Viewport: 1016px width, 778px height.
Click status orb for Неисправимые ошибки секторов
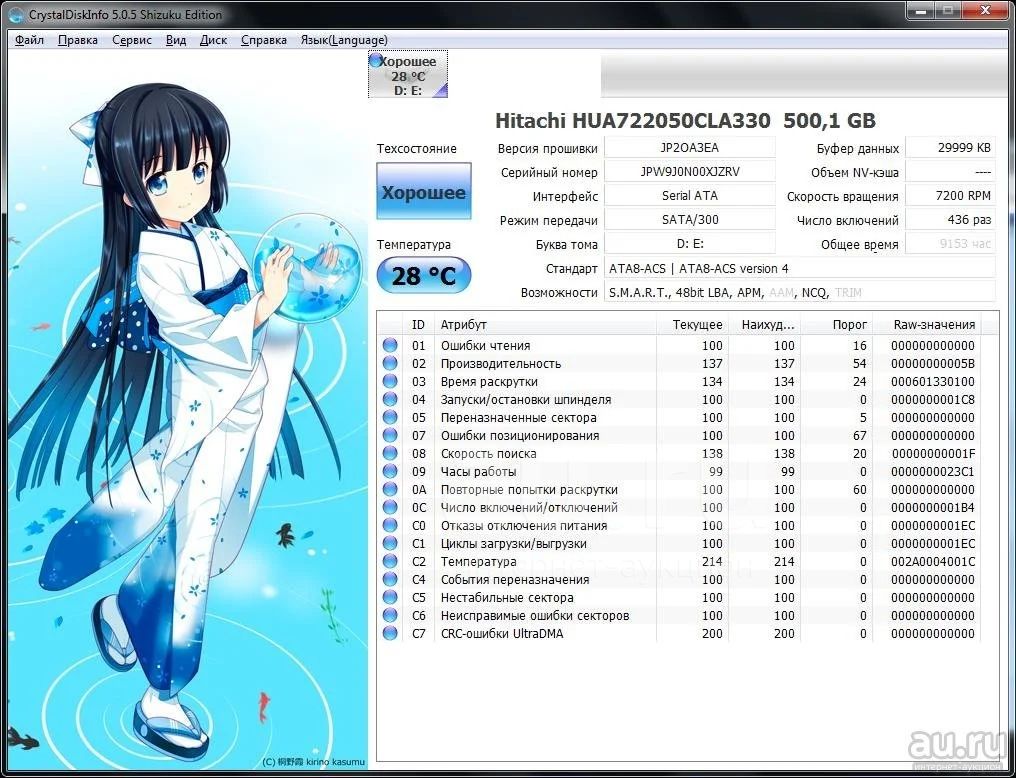click(390, 615)
